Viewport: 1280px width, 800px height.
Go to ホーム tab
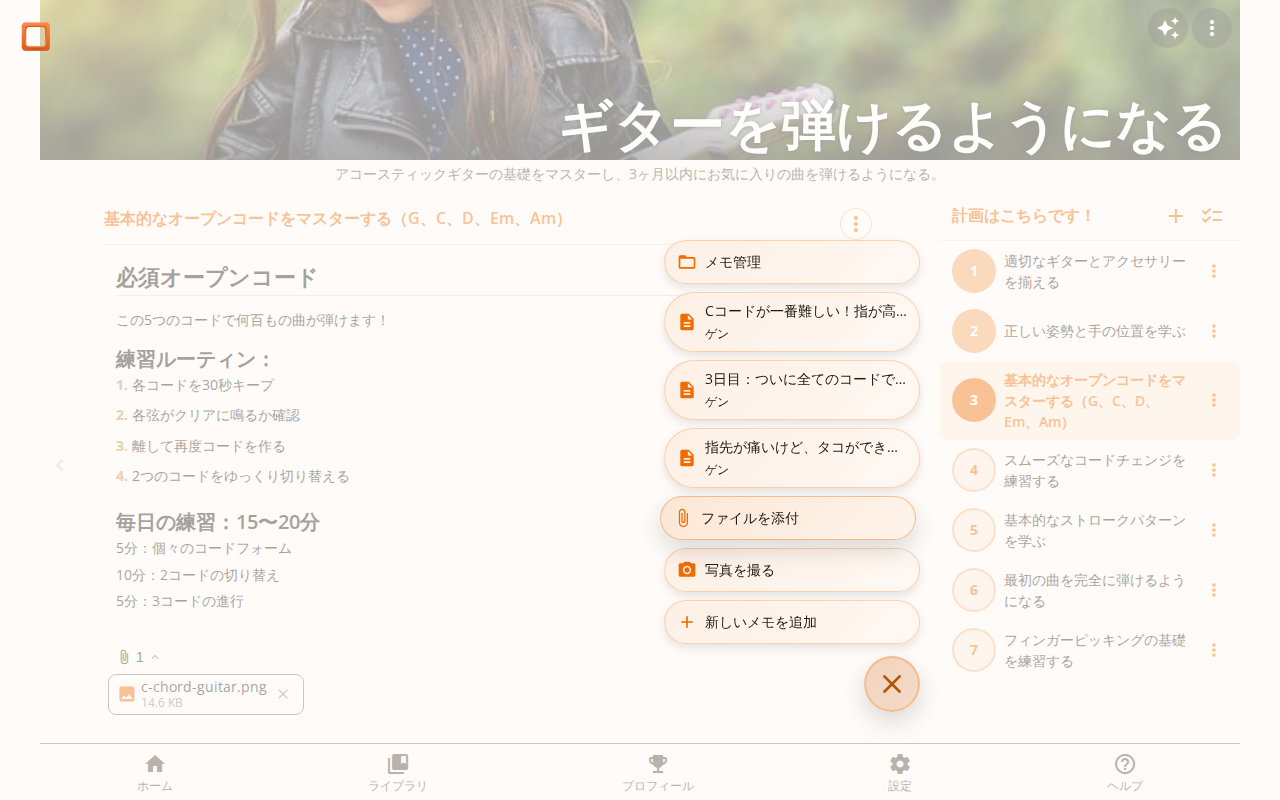click(x=155, y=773)
